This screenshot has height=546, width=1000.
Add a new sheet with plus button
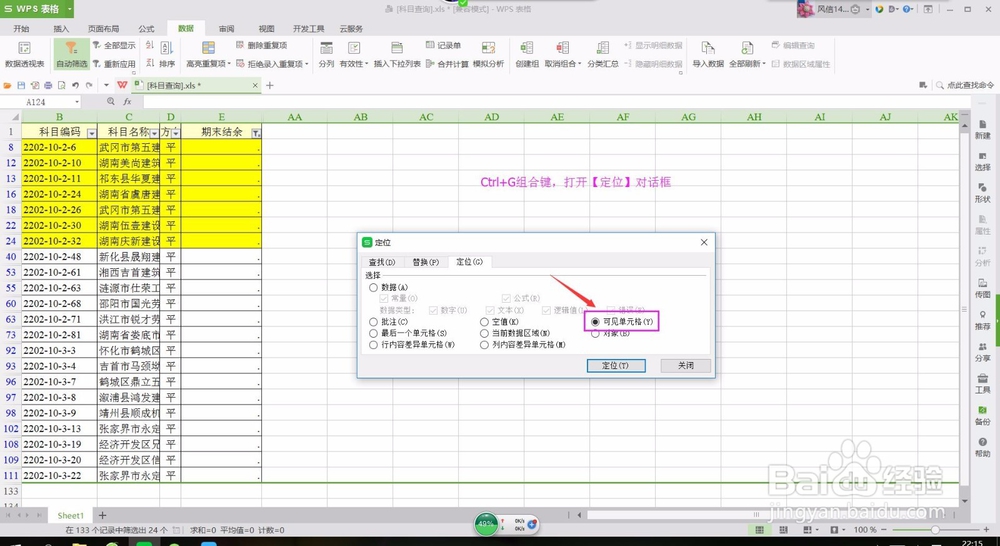point(102,515)
